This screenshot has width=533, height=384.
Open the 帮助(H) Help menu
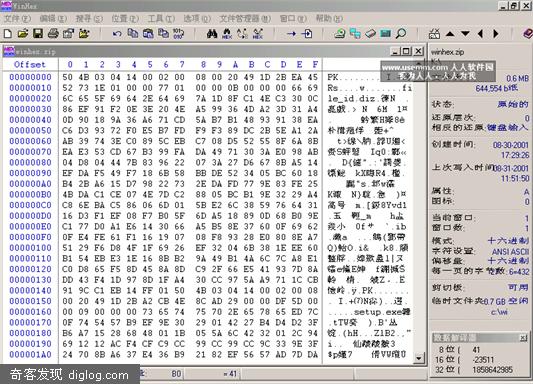[329, 18]
